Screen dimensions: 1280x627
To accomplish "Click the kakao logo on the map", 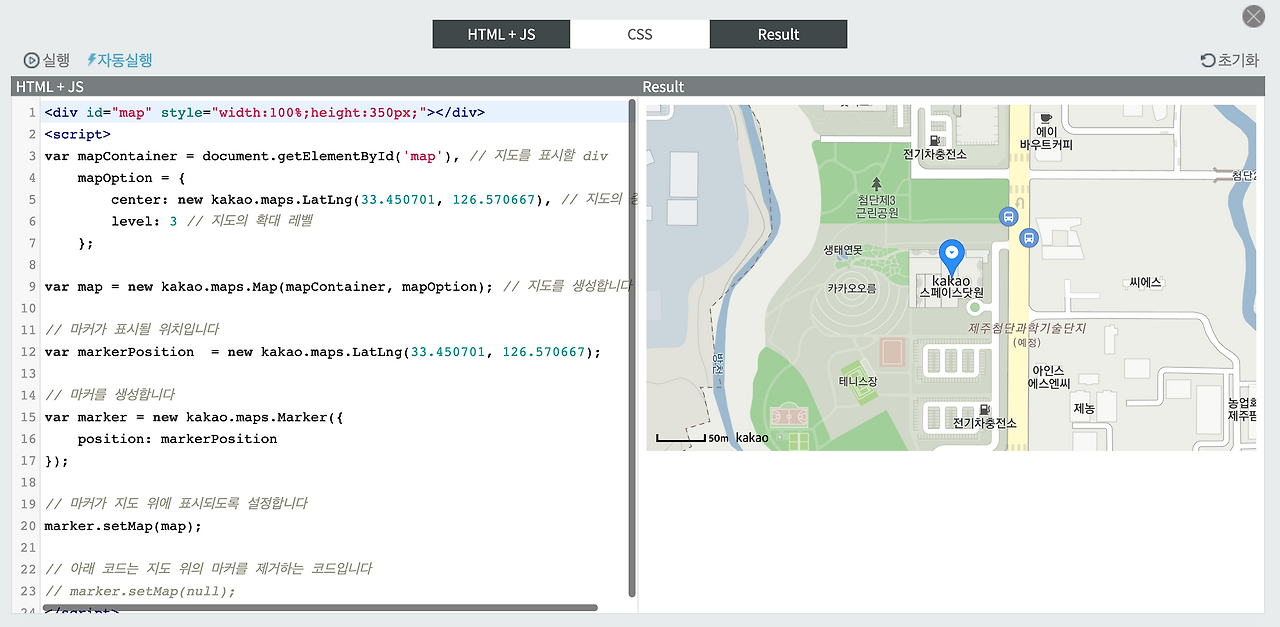I will tap(752, 438).
